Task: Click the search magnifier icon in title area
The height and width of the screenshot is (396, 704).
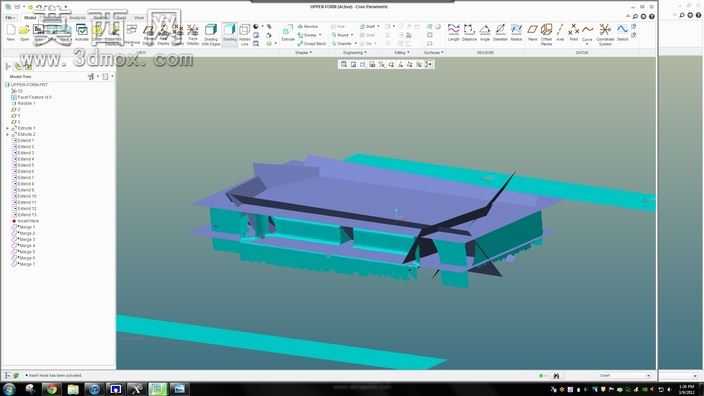Action: pos(635,17)
